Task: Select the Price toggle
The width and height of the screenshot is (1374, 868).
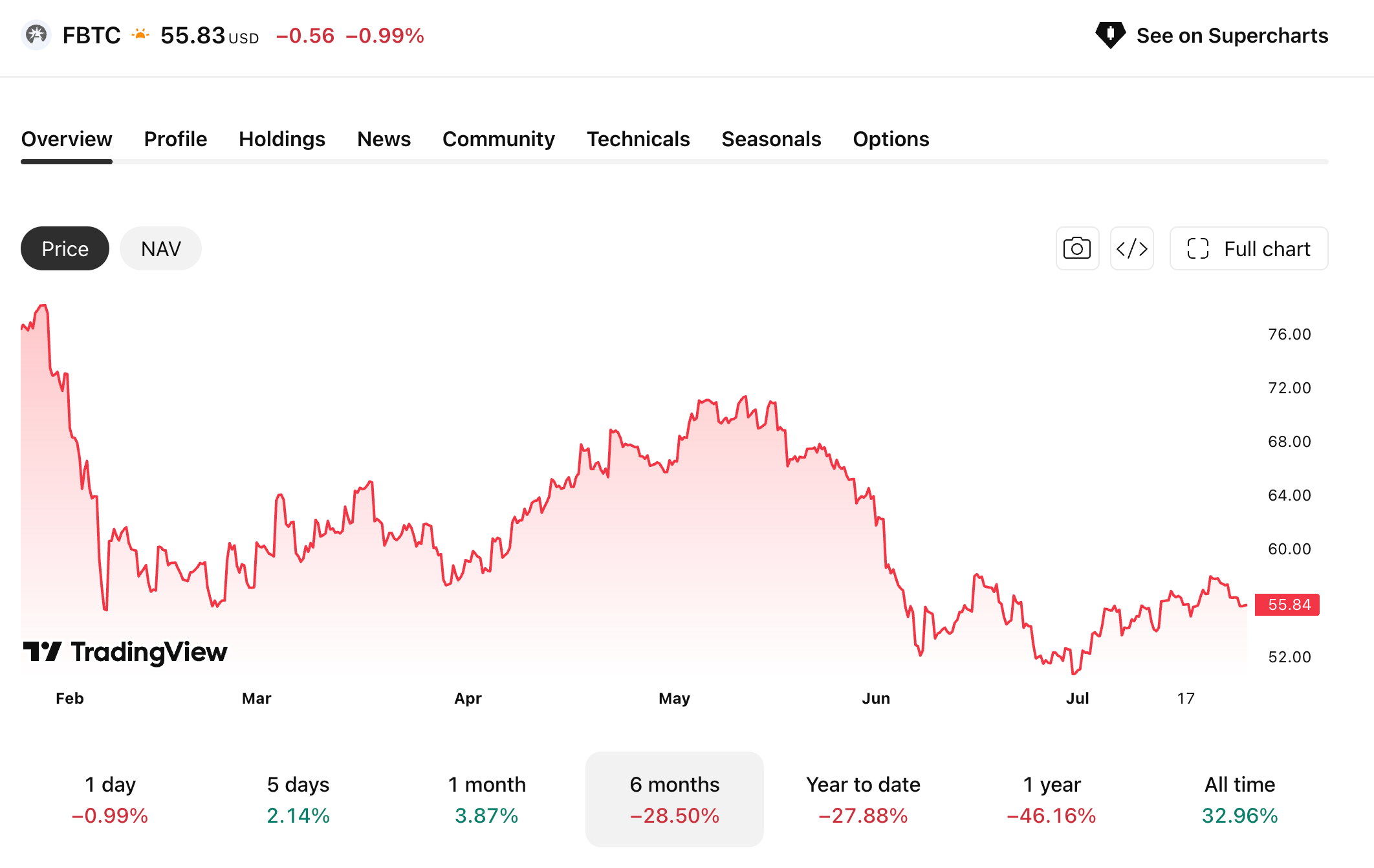Action: pos(65,248)
